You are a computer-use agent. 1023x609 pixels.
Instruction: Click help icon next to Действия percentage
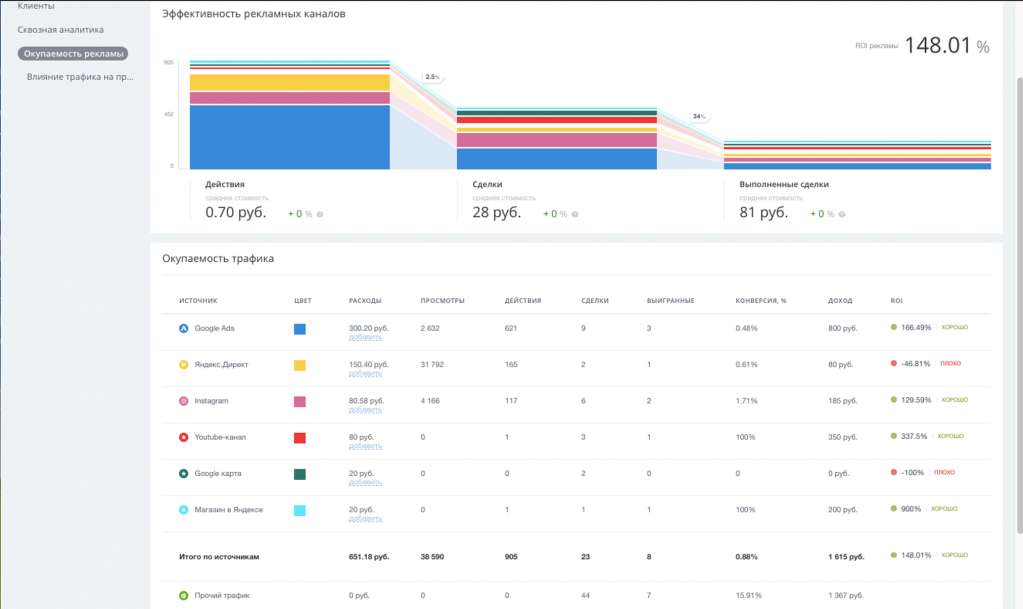click(320, 214)
